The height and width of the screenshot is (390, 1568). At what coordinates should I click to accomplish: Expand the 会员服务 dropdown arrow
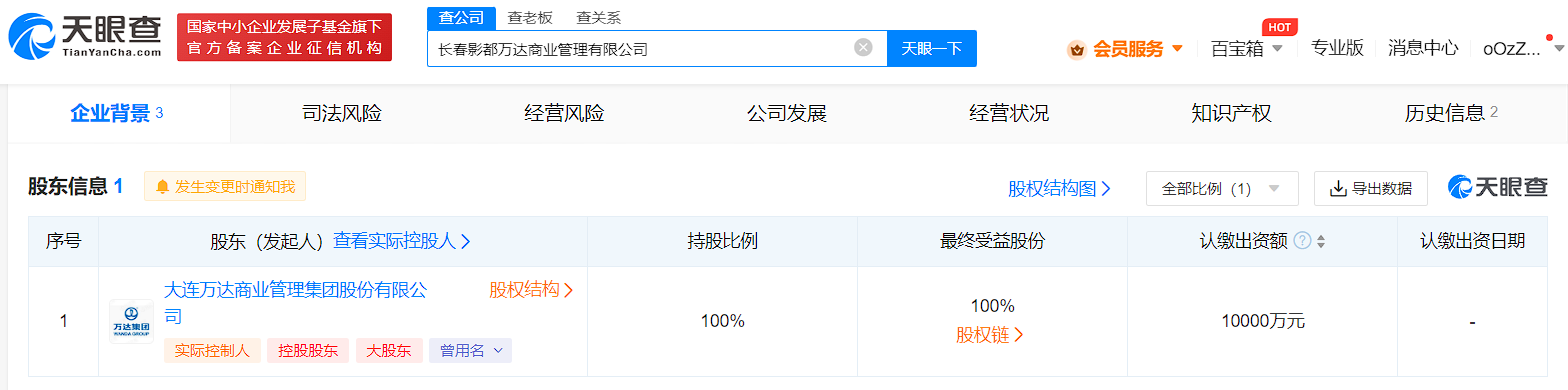click(x=1177, y=49)
